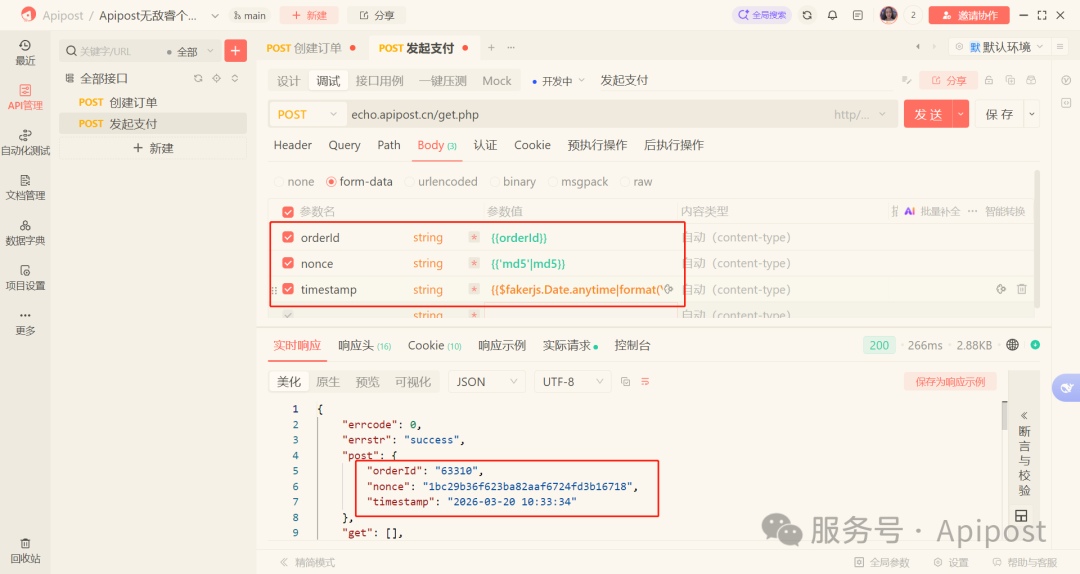Click the user avatar in top bar
This screenshot has width=1080, height=574.
pos(889,15)
